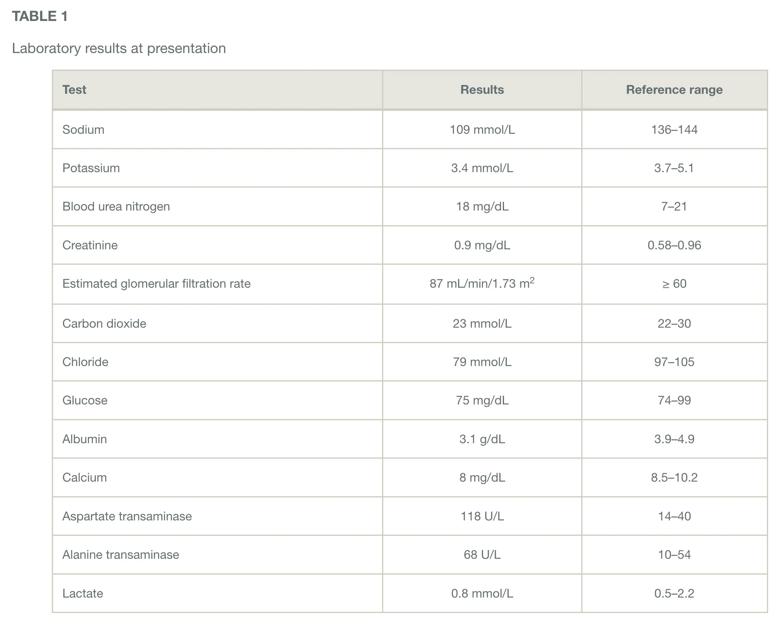Select the Creatinine result 0.9 mg/dL

pos(482,245)
